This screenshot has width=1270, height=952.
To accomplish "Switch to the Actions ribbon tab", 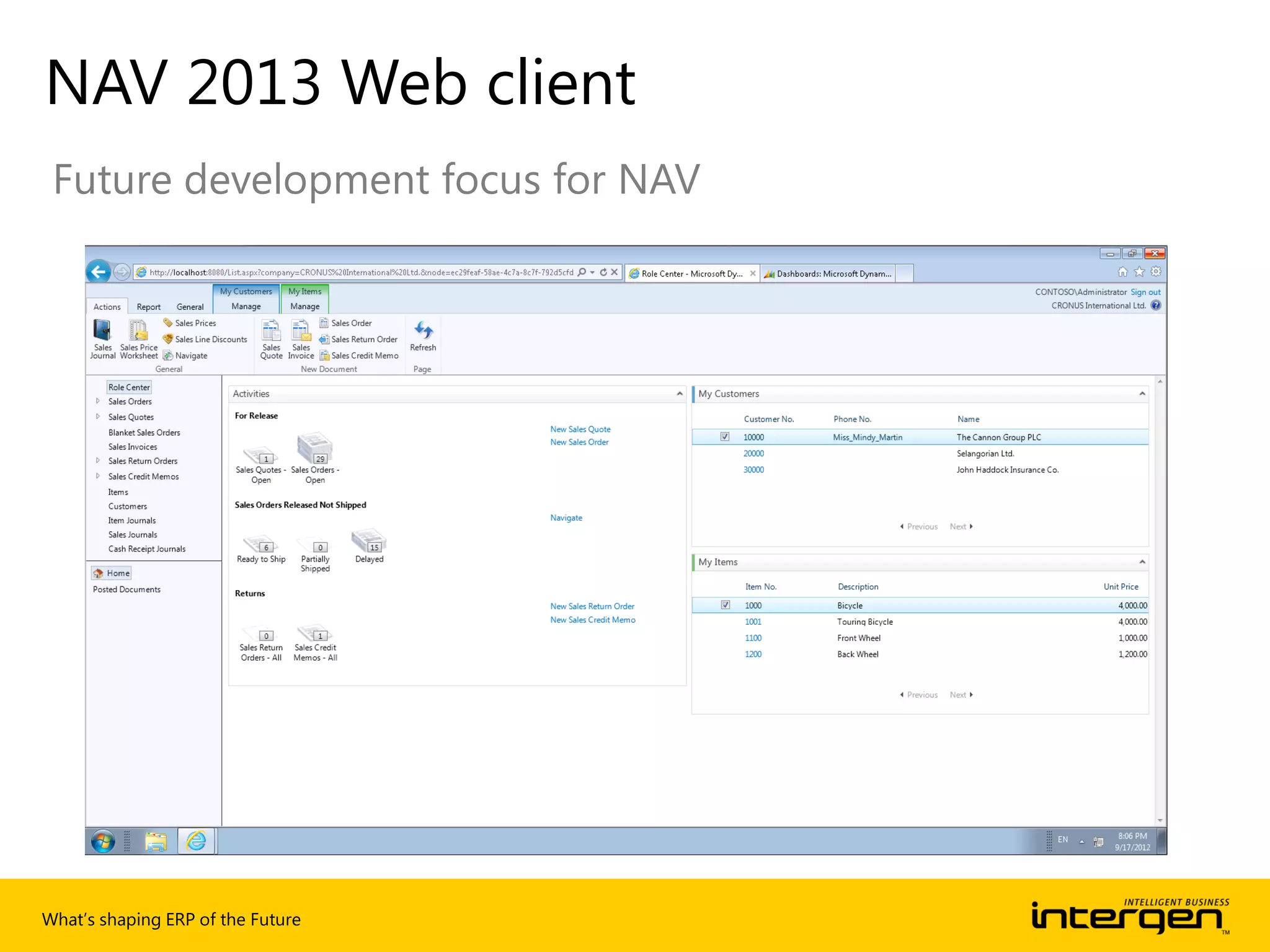I will [107, 306].
